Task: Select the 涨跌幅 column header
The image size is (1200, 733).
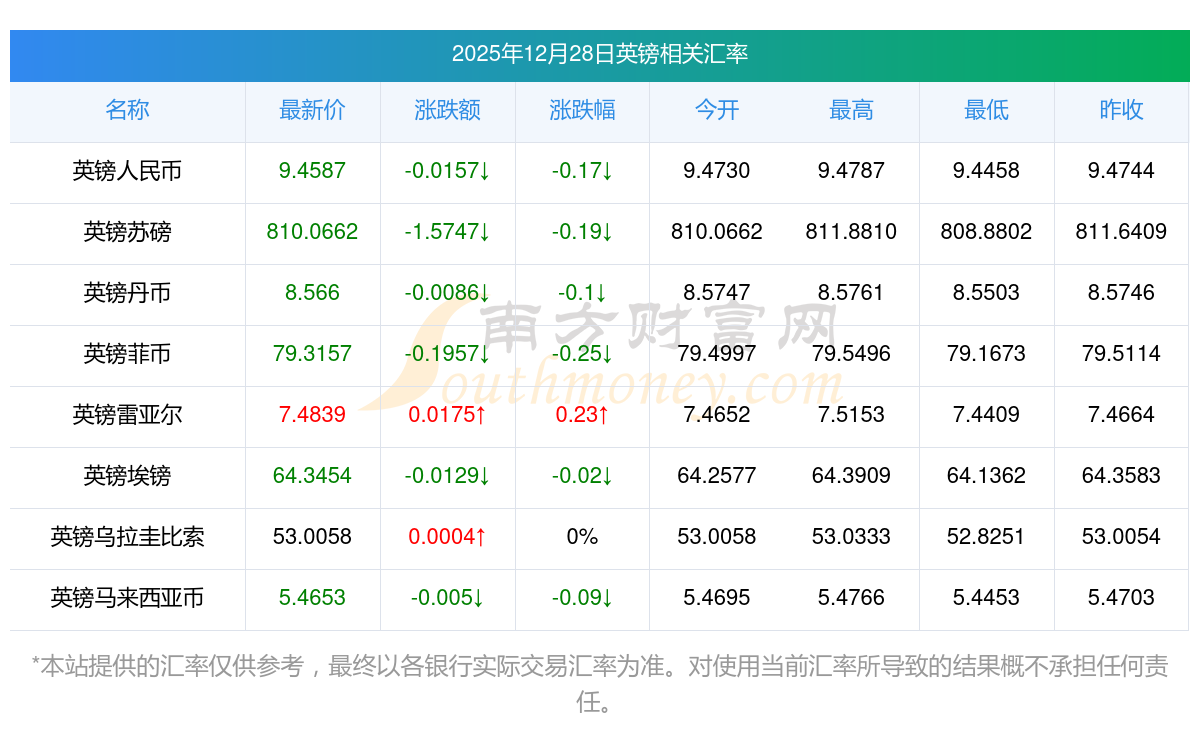Action: click(x=582, y=110)
